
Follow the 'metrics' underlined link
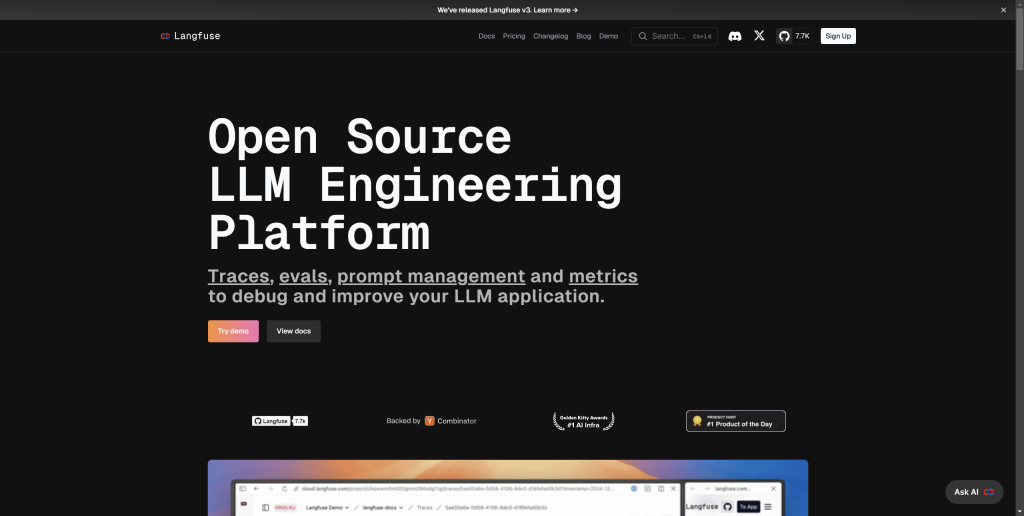[603, 276]
